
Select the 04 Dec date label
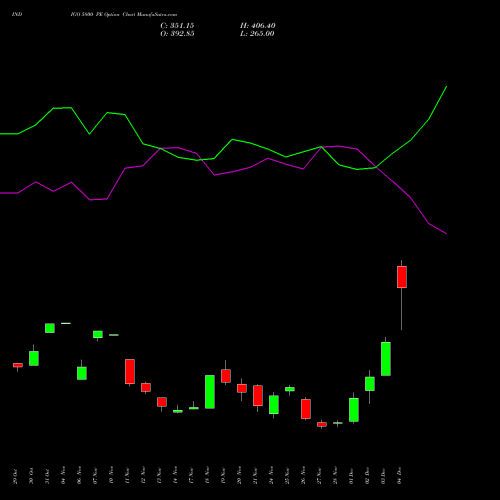click(x=399, y=476)
